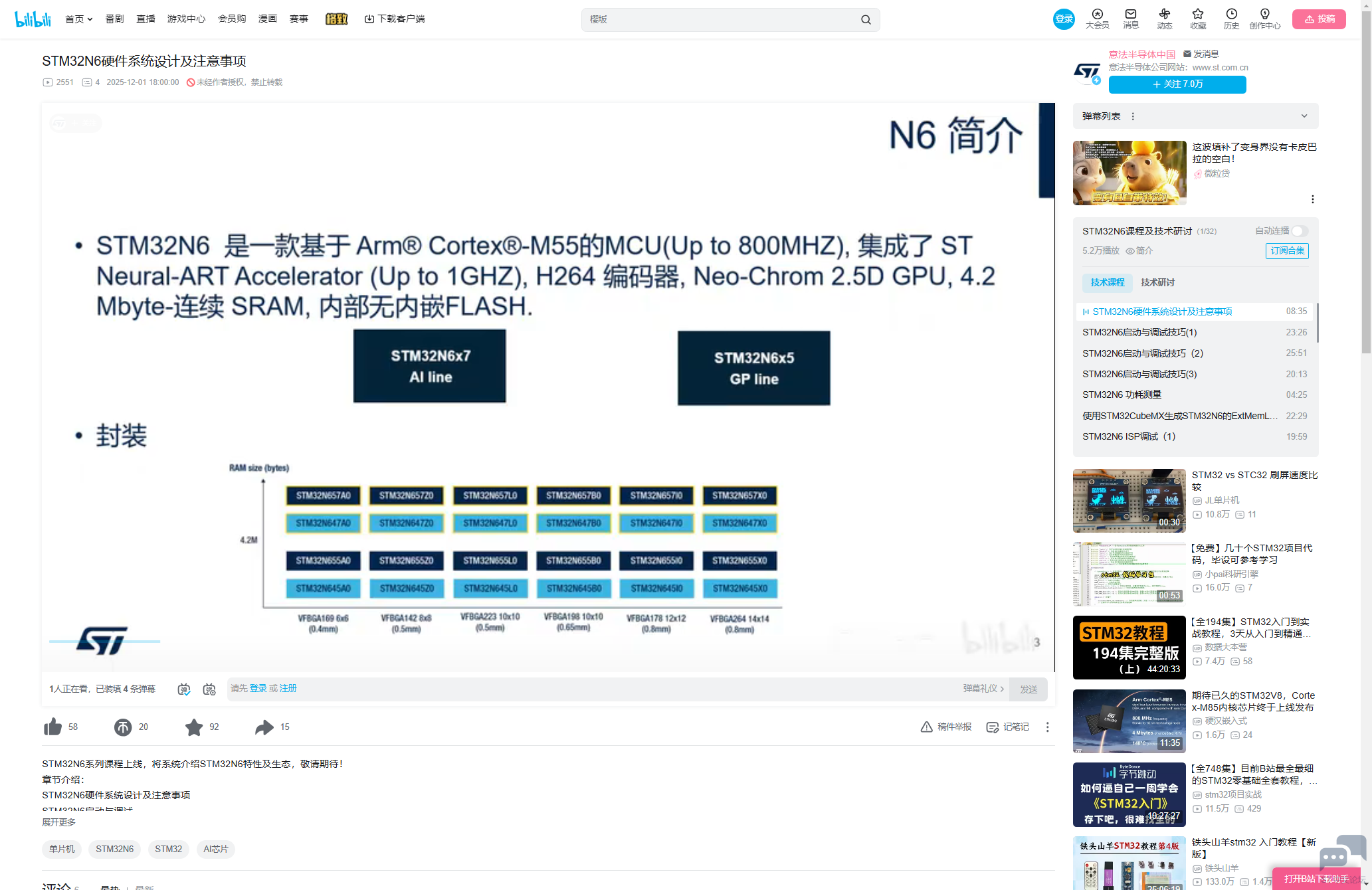Toggle more options beside 记笔记

1048,727
